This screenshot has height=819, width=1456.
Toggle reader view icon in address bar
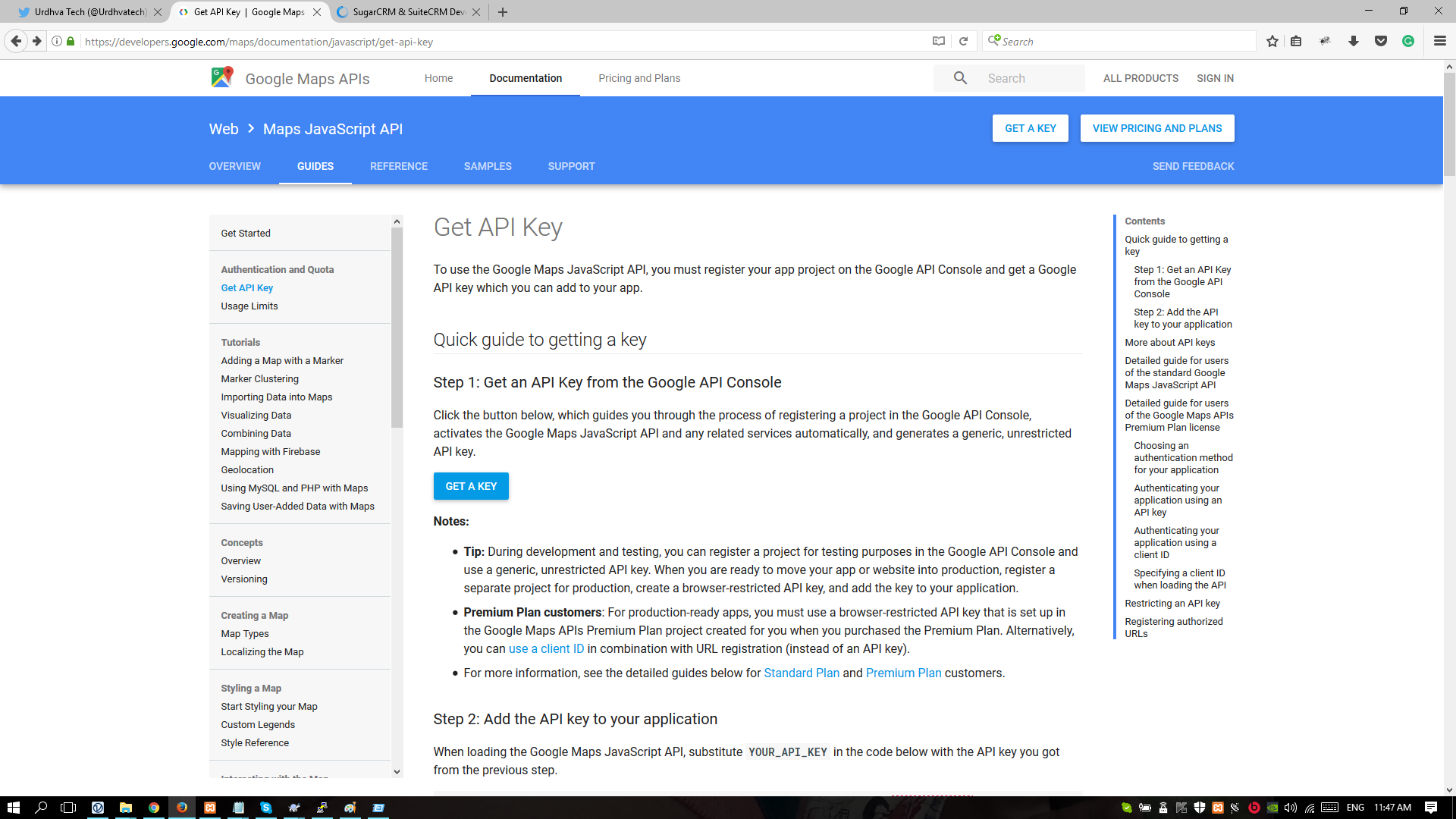pyautogui.click(x=939, y=41)
